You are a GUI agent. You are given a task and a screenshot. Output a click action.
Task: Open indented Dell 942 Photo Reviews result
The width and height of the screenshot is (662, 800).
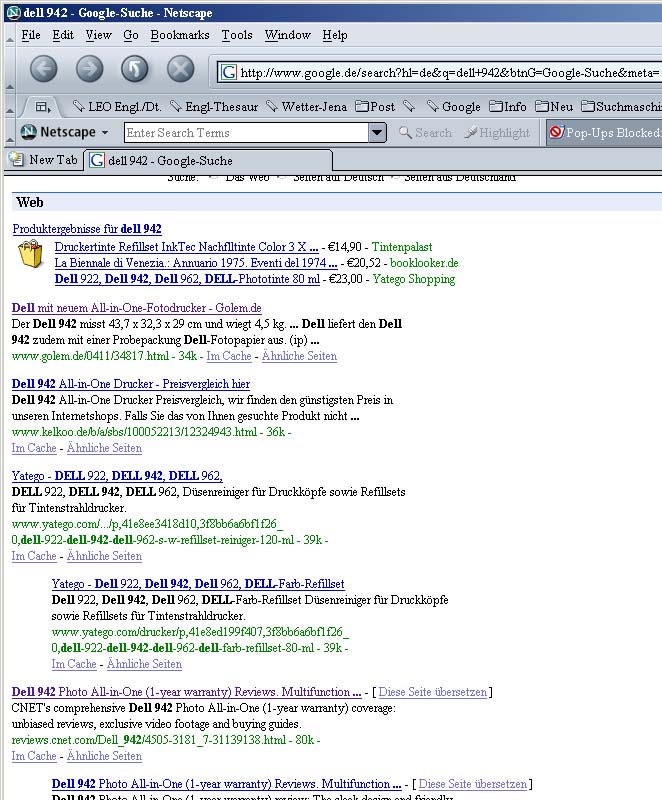[x=226, y=784]
